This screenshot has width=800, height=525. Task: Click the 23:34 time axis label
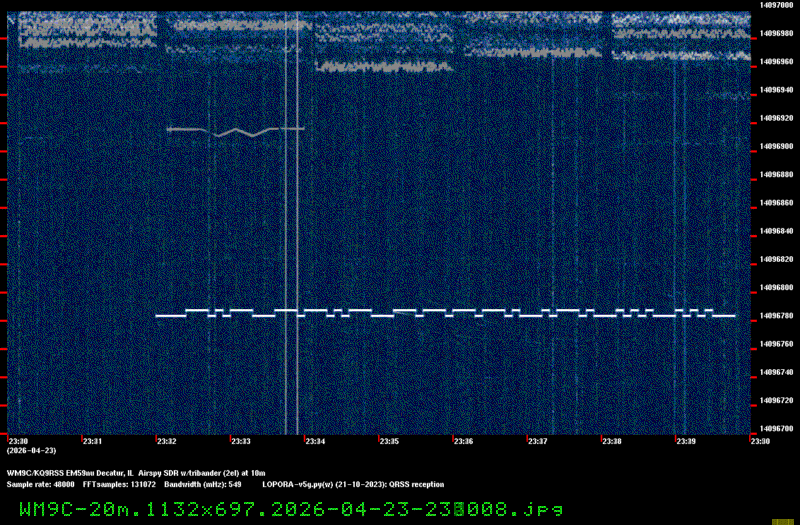[x=316, y=441]
